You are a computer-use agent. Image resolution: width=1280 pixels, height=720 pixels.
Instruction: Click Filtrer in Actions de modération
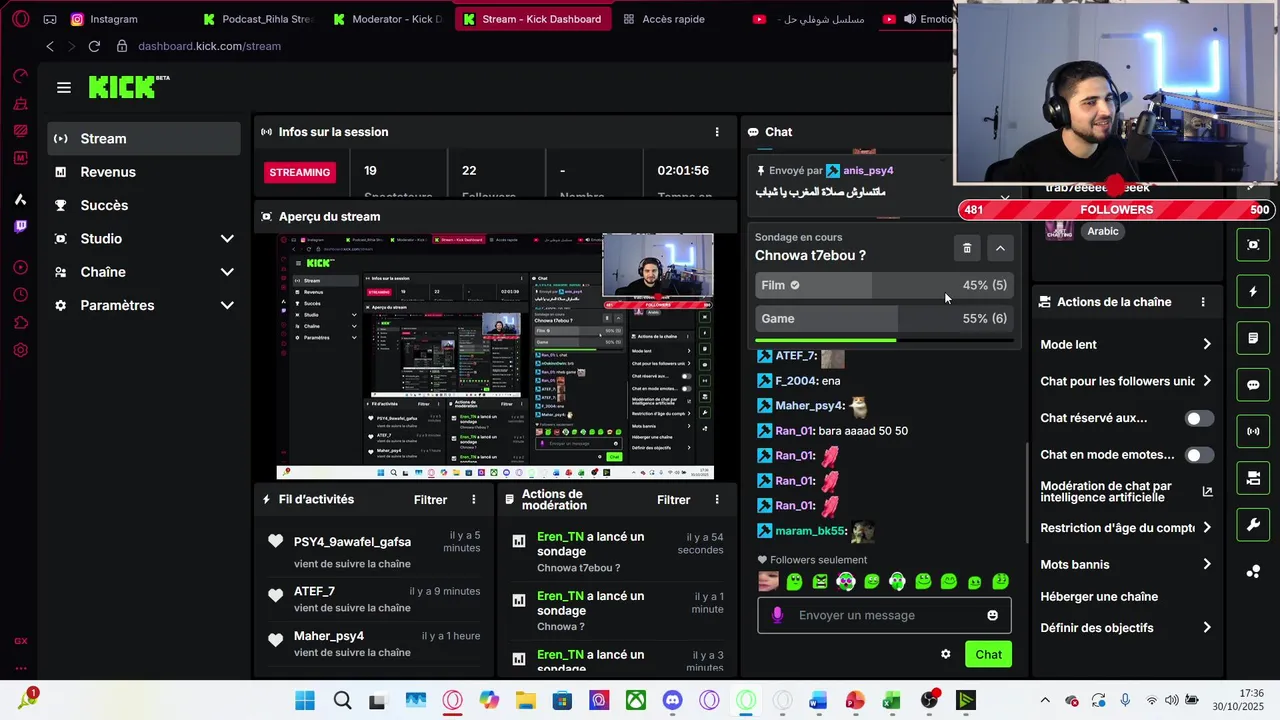point(674,500)
